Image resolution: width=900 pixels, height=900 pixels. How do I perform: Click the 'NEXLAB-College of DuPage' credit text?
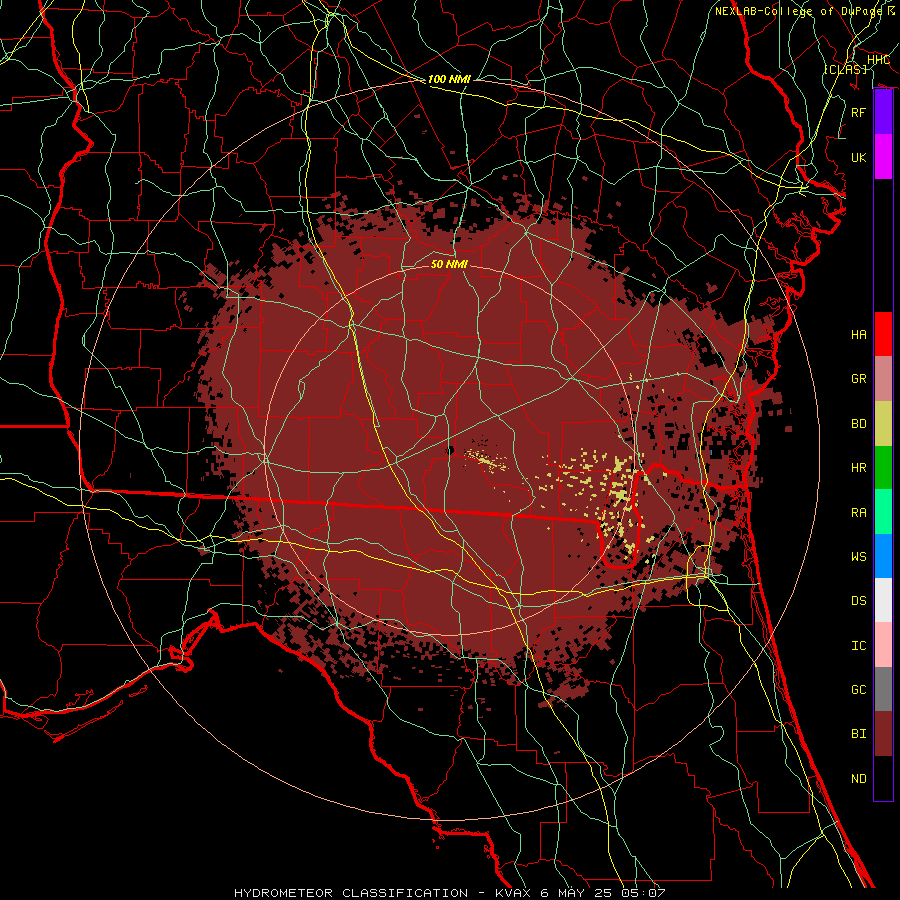tap(798, 11)
